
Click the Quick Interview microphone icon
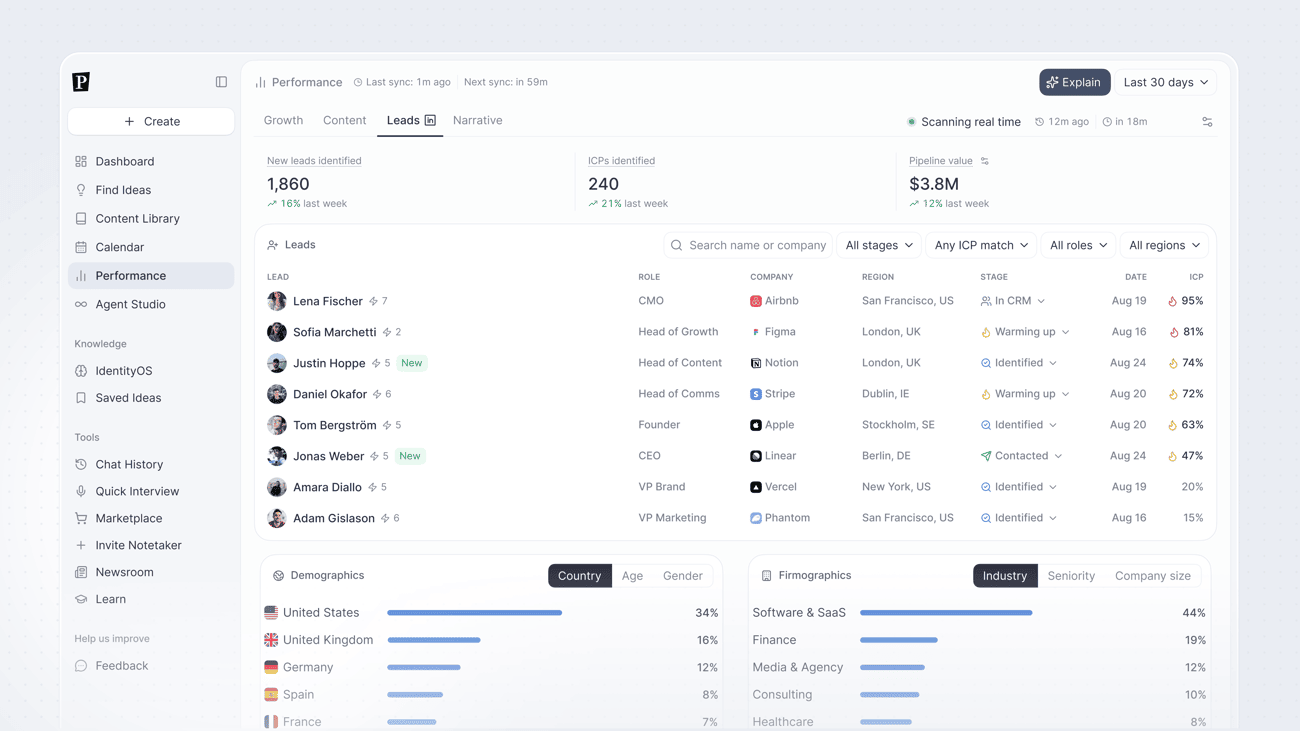click(81, 491)
